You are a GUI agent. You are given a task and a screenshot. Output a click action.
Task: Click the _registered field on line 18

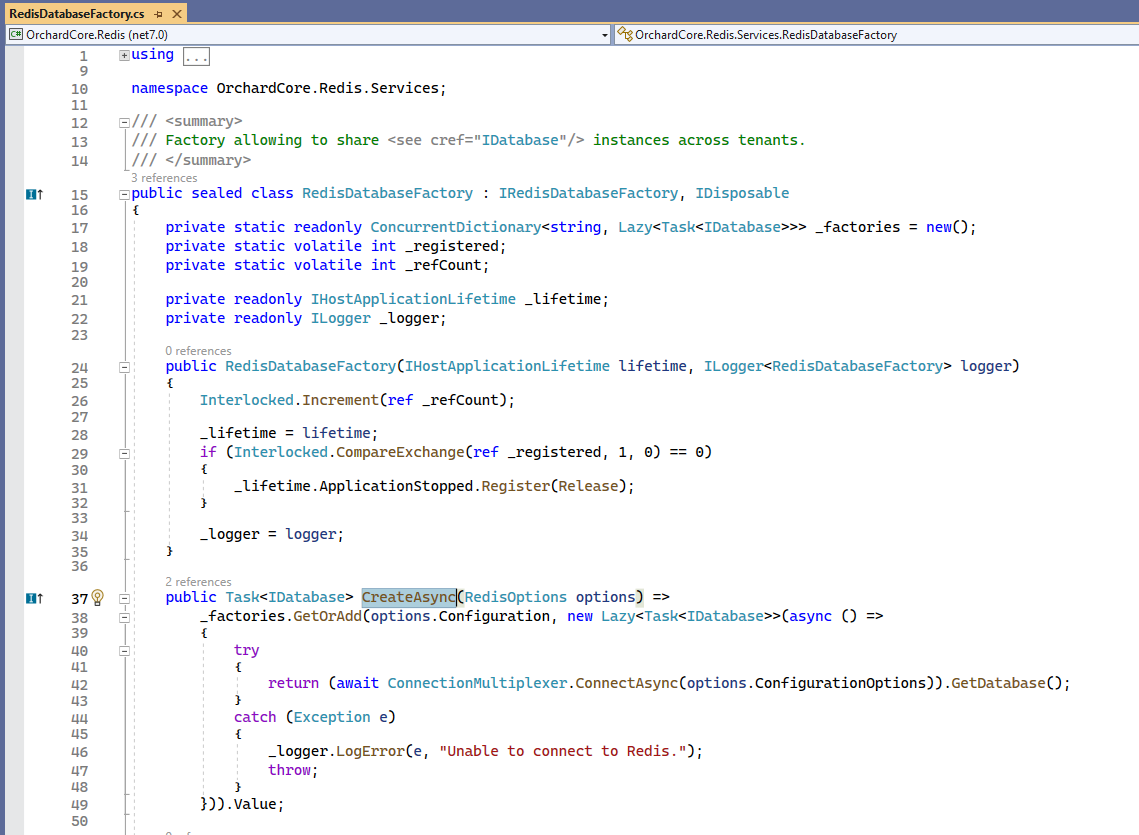click(451, 246)
